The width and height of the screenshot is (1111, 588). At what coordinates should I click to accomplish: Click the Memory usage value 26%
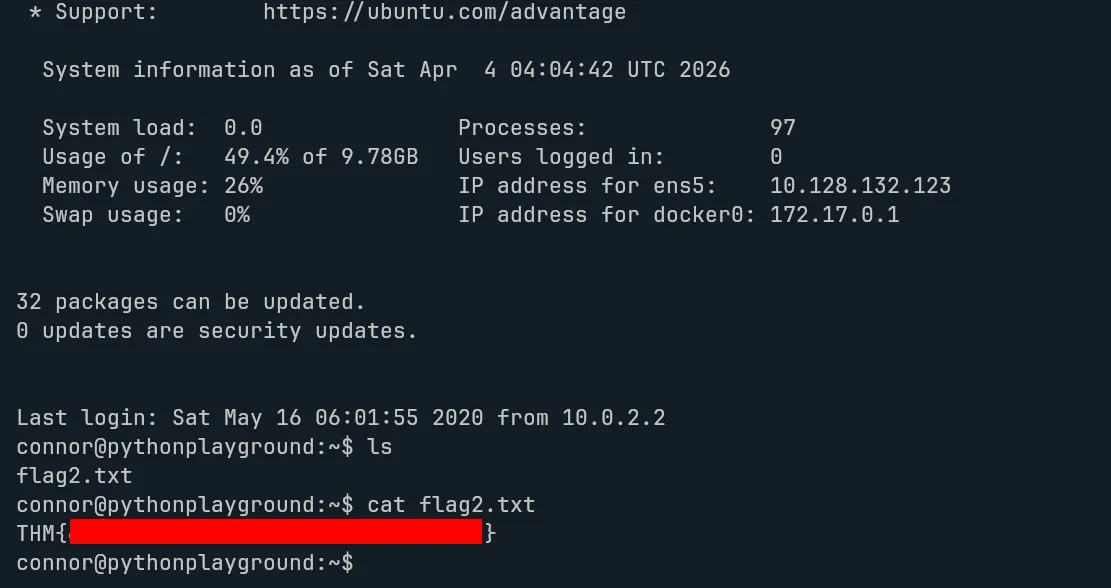pyautogui.click(x=243, y=186)
